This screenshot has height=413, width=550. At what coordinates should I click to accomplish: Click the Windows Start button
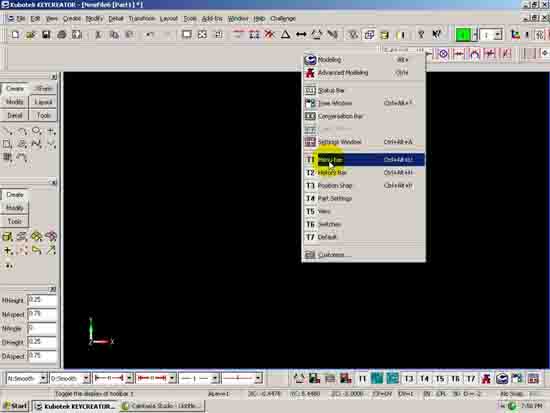(15, 406)
